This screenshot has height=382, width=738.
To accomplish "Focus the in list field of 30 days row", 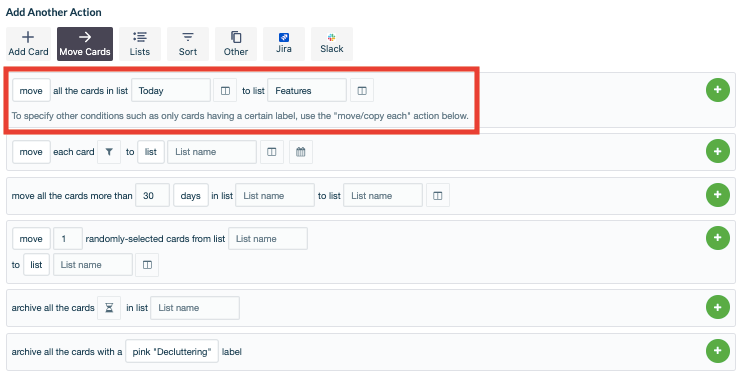I will pos(275,196).
